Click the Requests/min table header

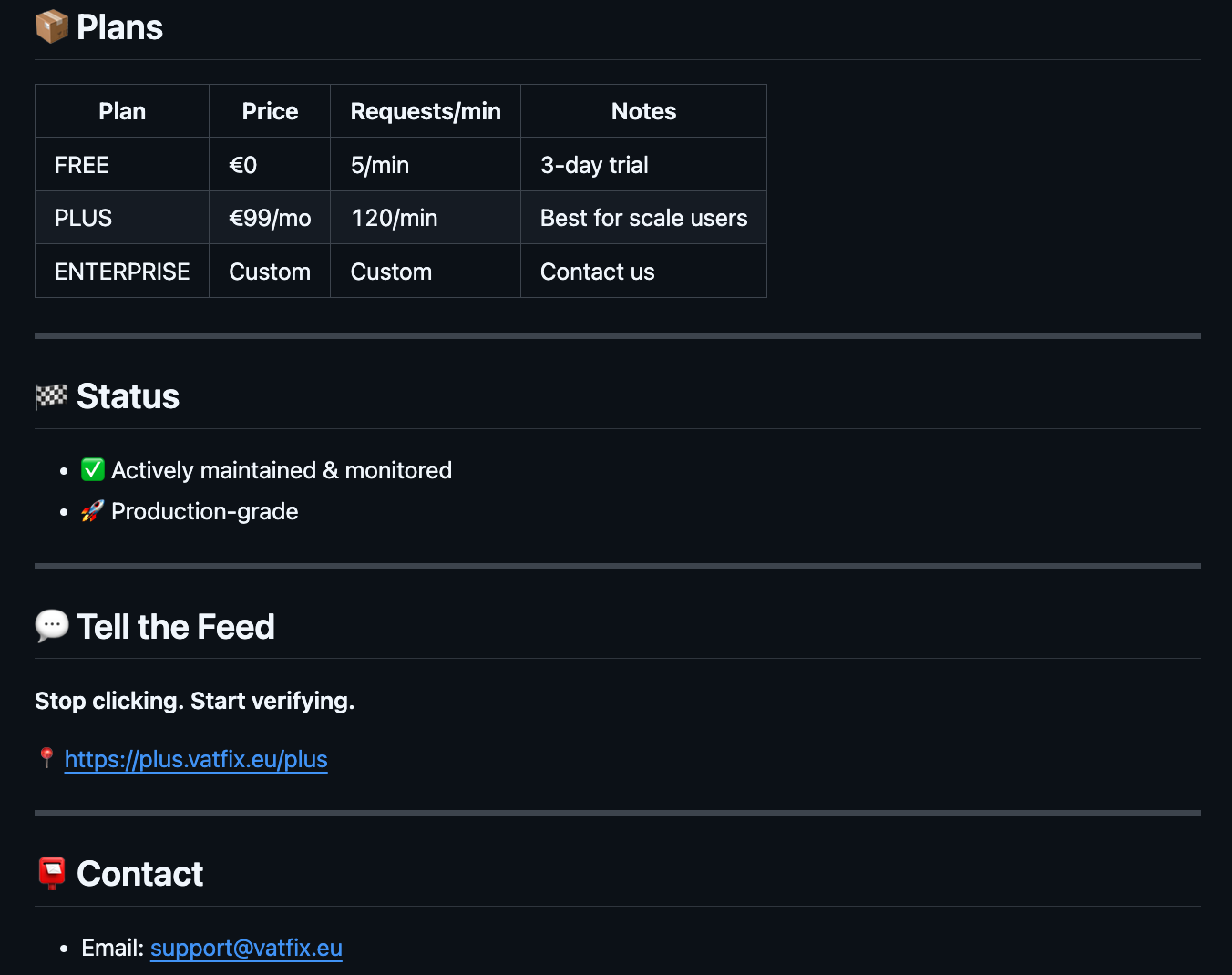[426, 110]
